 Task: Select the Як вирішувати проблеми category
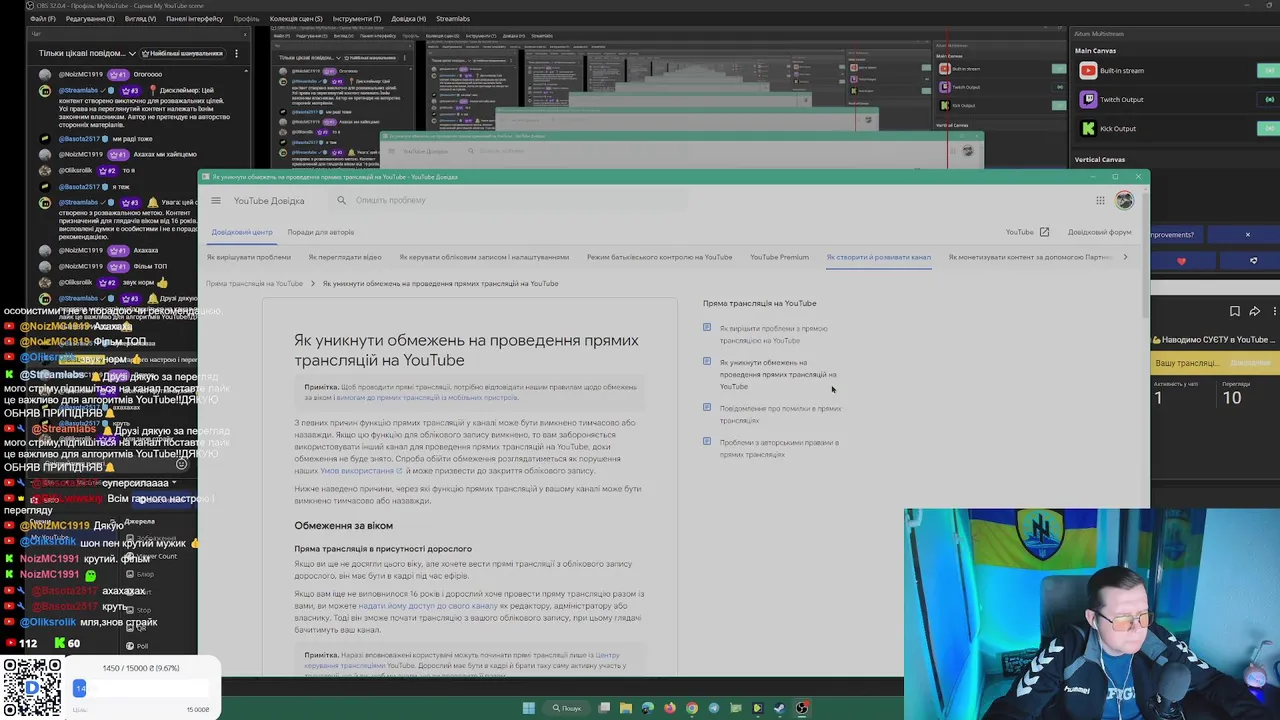pos(249,257)
